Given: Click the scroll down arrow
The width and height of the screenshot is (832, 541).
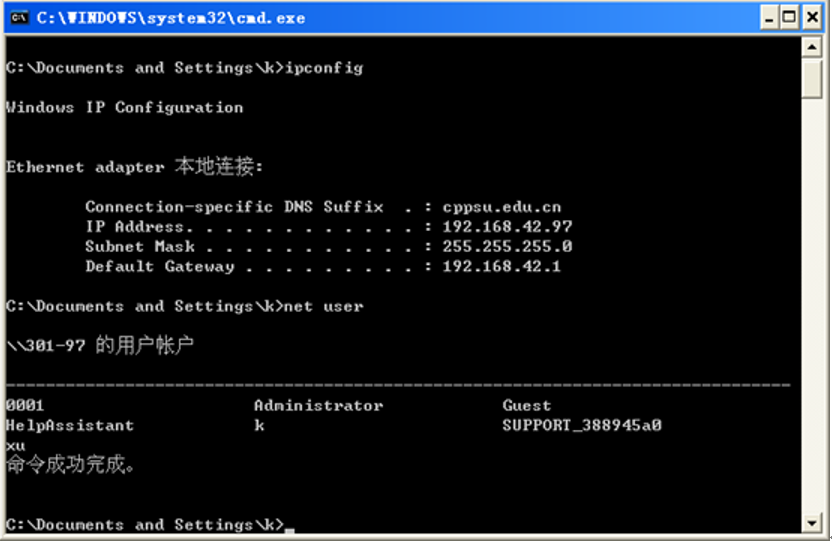Looking at the screenshot, I should pyautogui.click(x=812, y=523).
